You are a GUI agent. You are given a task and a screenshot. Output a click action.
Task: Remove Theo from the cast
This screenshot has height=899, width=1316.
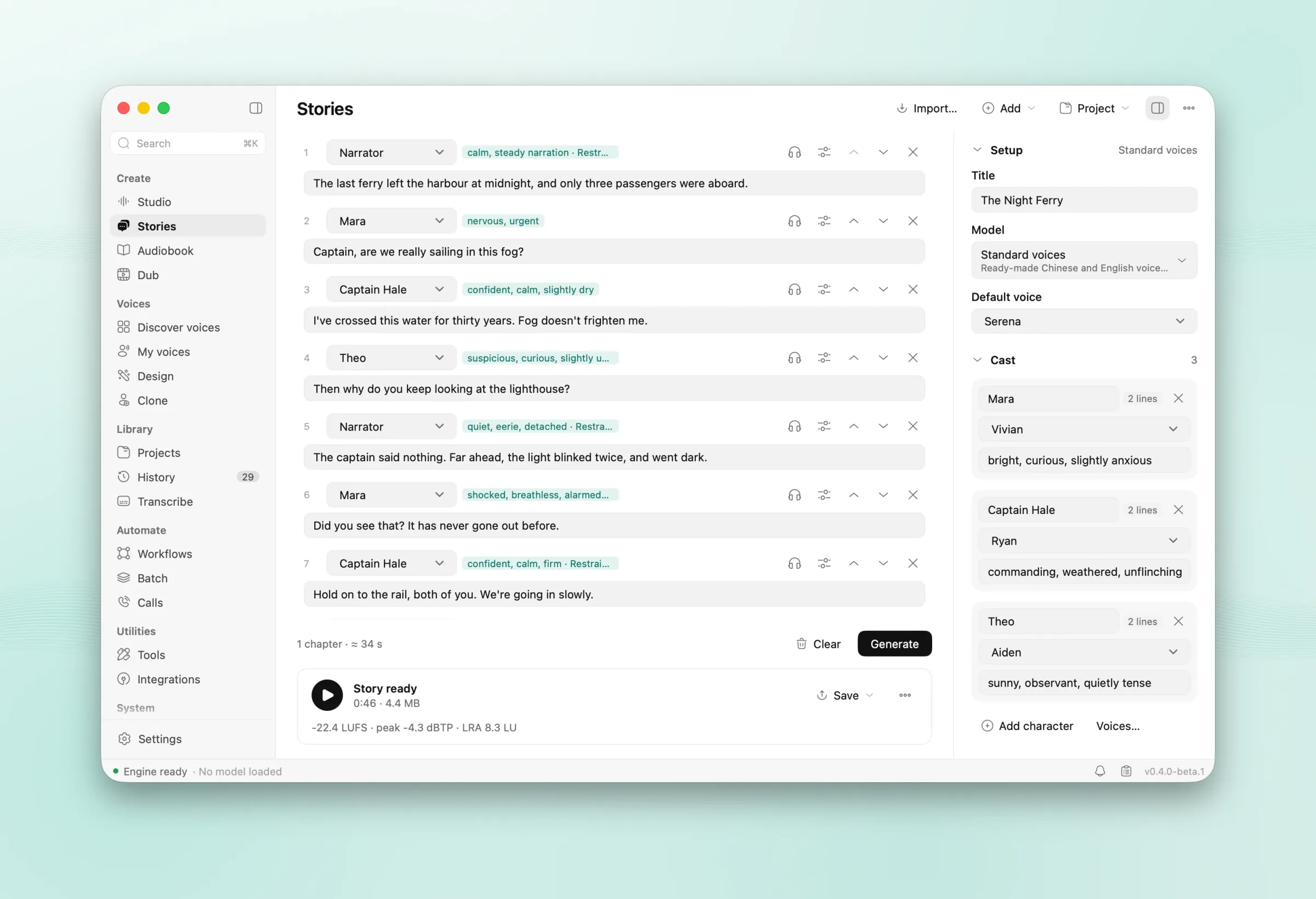(x=1178, y=621)
